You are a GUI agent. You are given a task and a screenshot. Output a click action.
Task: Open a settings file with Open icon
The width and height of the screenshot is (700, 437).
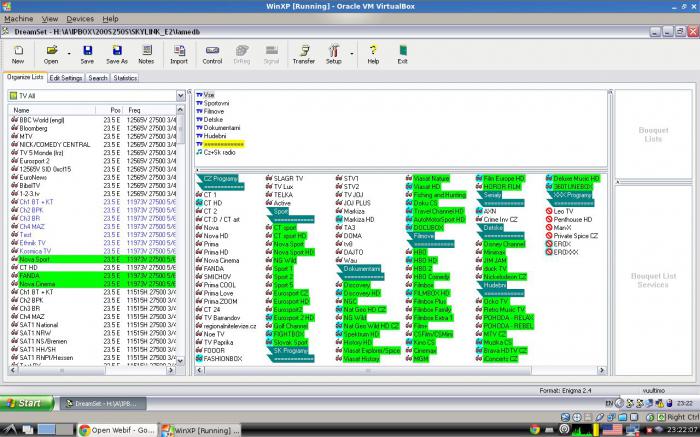click(51, 54)
